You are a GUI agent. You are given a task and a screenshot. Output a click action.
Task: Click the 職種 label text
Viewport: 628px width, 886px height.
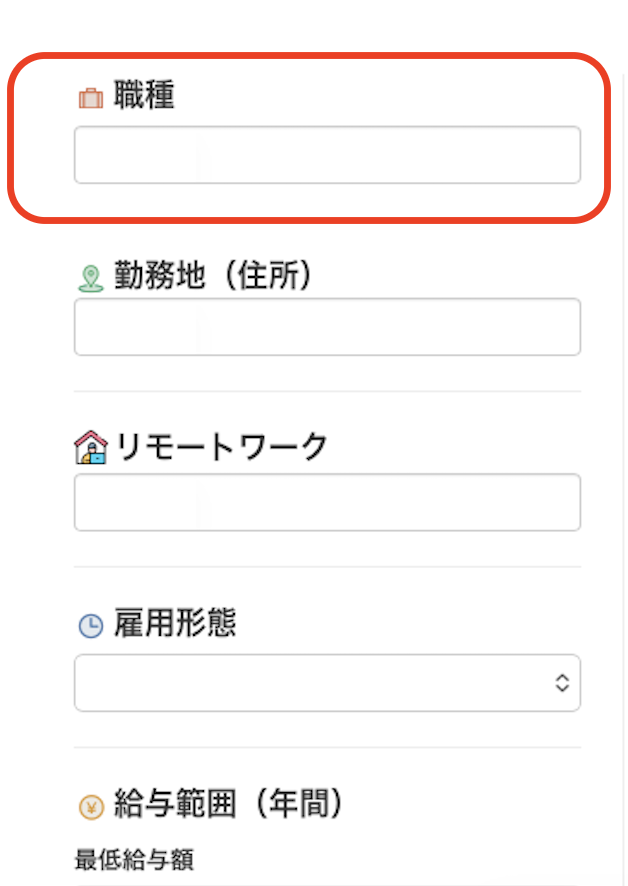144,96
